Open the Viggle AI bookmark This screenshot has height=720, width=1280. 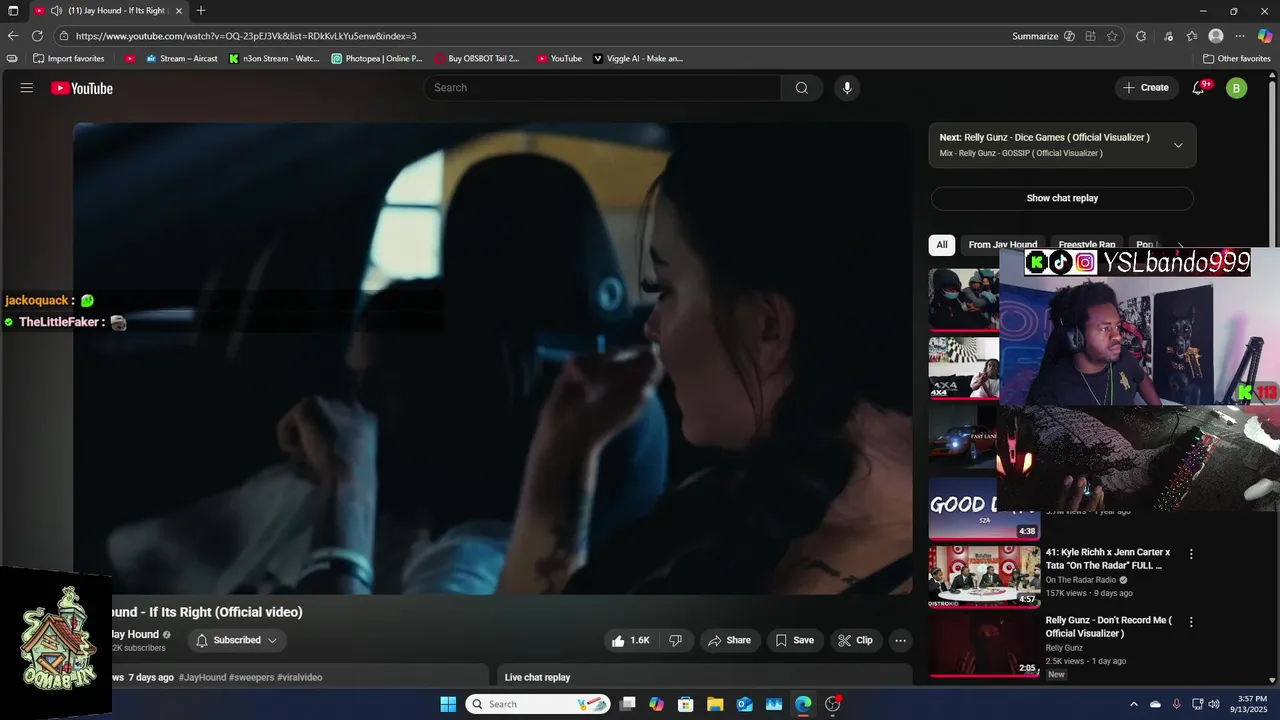coord(638,59)
